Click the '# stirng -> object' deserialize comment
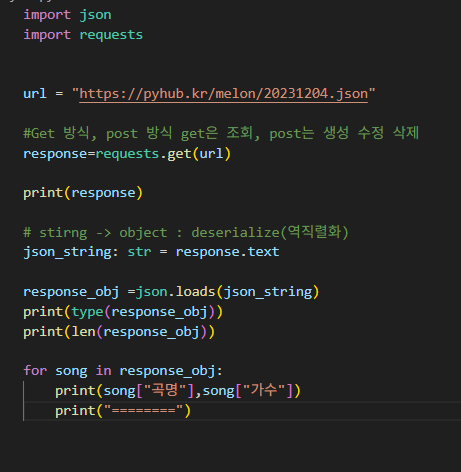Screen dimensions: 461x472 click(x=186, y=232)
